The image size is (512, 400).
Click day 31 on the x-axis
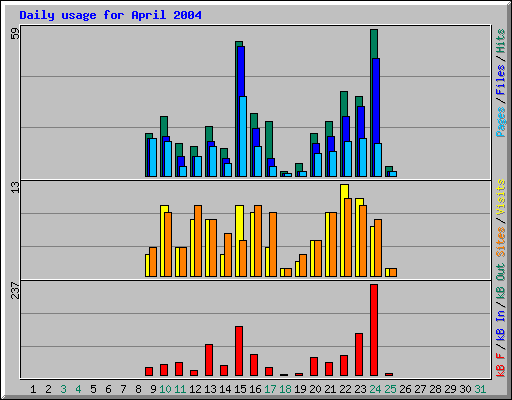480,389
